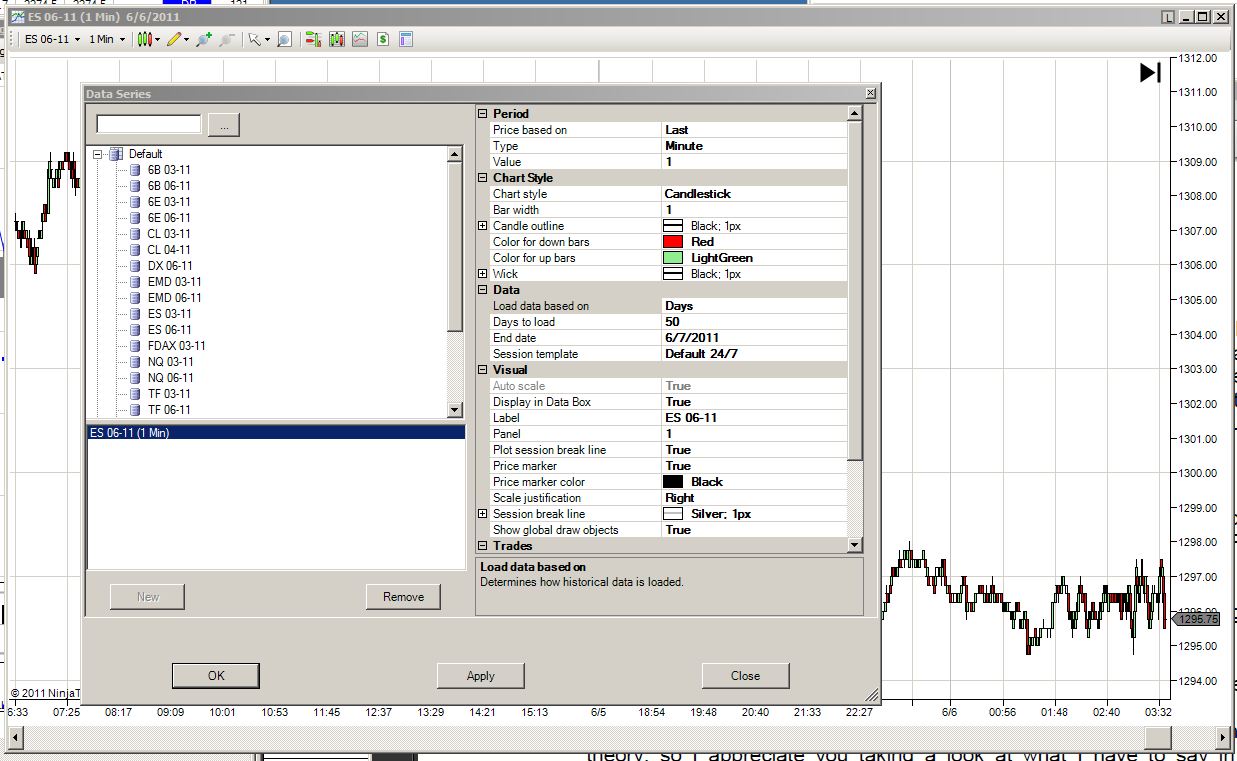Click the Remove button
This screenshot has height=761, width=1237.
coord(403,597)
